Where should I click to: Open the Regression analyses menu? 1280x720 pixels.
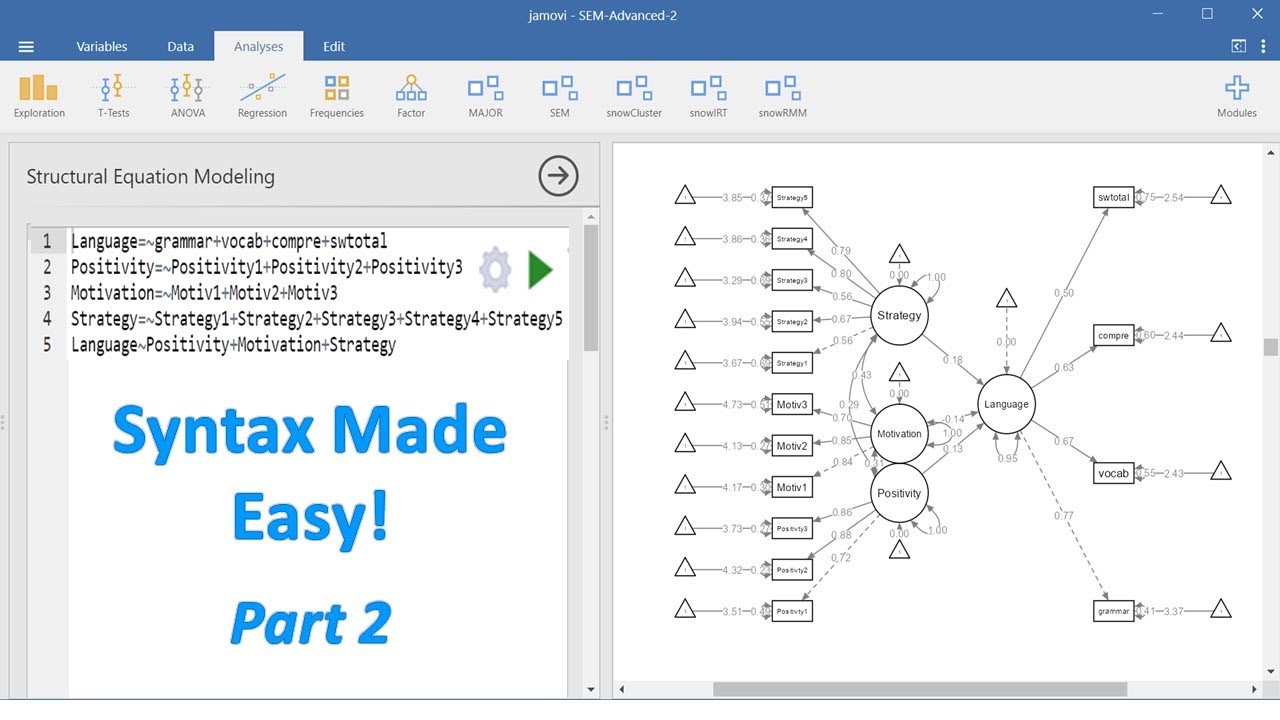(262, 96)
